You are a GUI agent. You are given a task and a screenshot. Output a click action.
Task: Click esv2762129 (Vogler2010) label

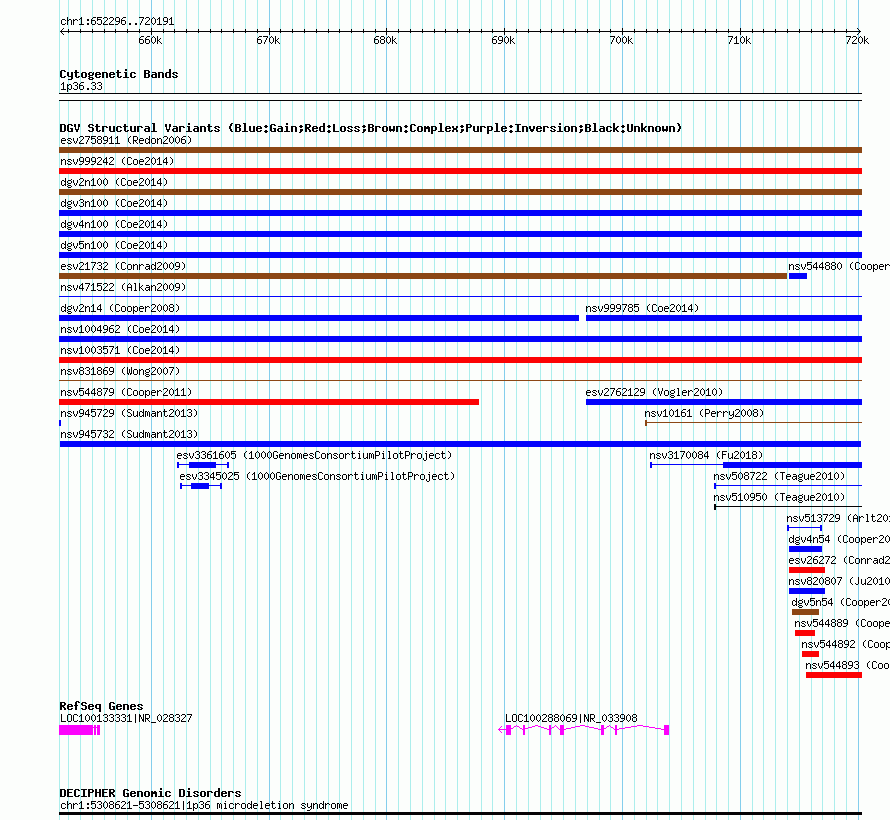(654, 392)
